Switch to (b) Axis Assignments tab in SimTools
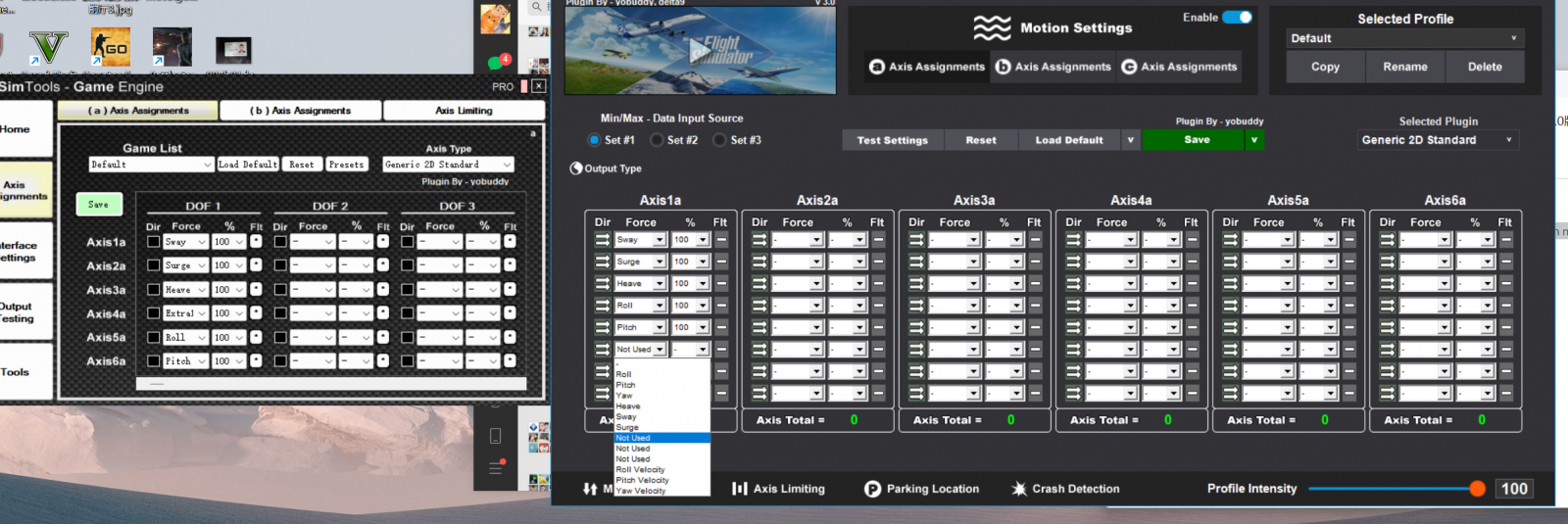Screen dimensions: 1568x524 click(x=300, y=111)
